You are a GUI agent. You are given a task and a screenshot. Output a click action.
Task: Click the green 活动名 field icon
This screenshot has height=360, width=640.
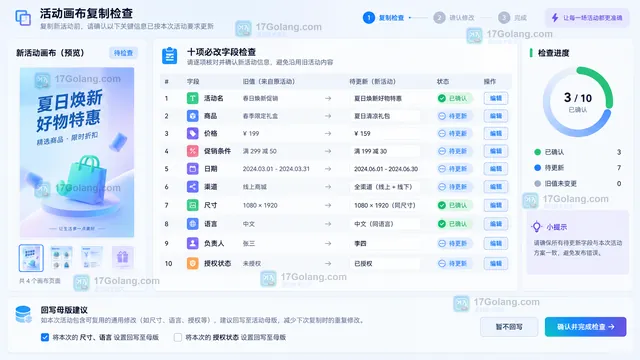(x=192, y=98)
